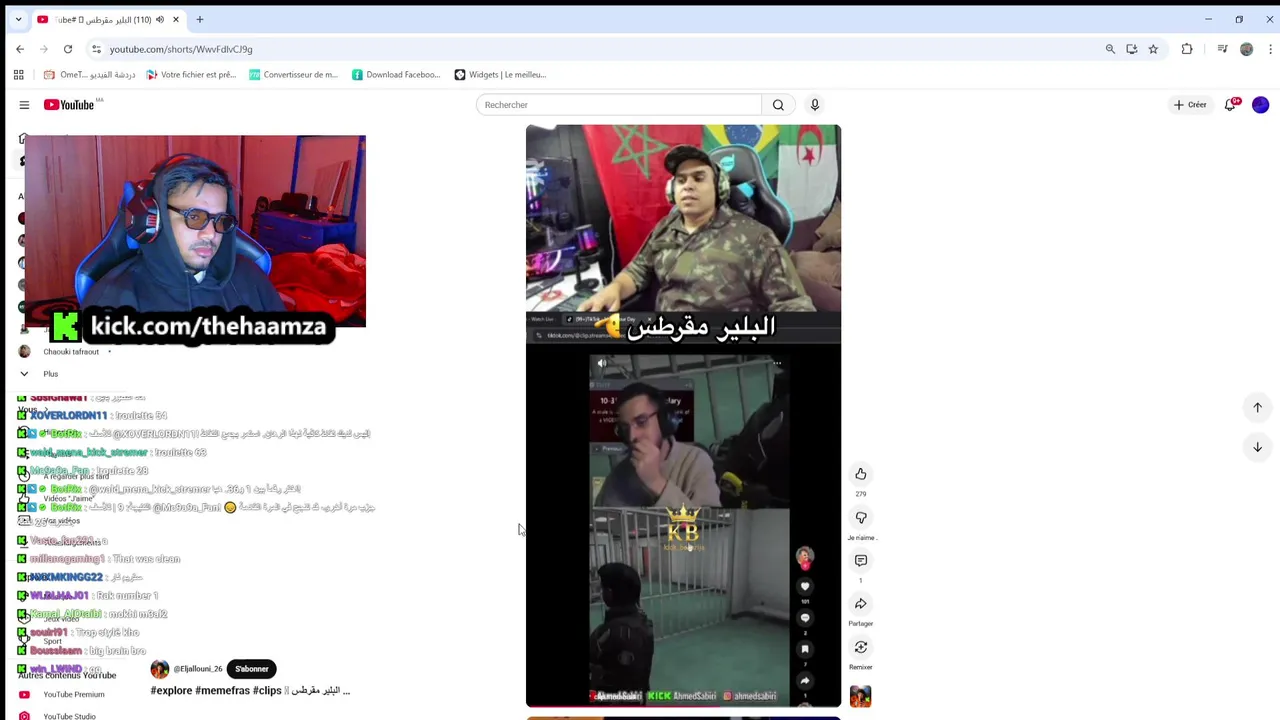Dislike the short with thumbs down
This screenshot has height=720, width=1280.
tap(861, 517)
